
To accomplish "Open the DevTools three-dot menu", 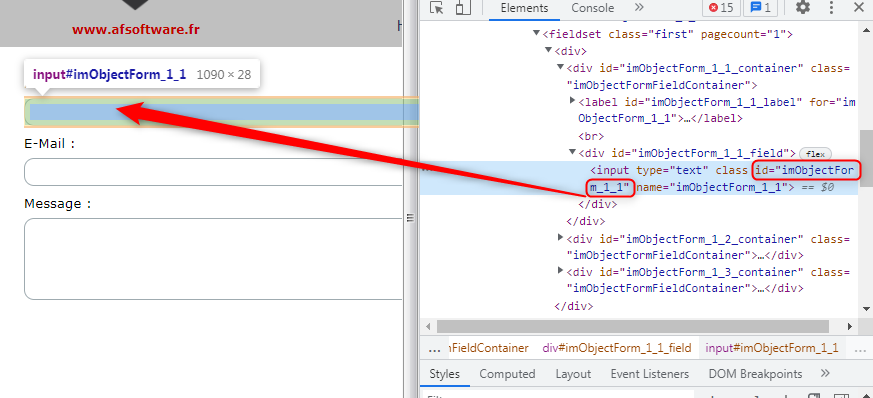I will 831,8.
